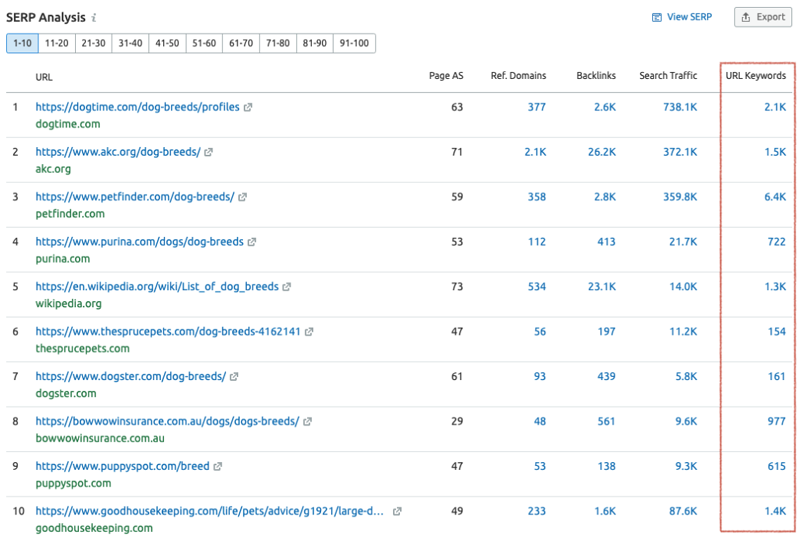Click Search Traffic value 738.1K for dogtime.com
Viewport: 800px width, 538px height.
[680, 107]
